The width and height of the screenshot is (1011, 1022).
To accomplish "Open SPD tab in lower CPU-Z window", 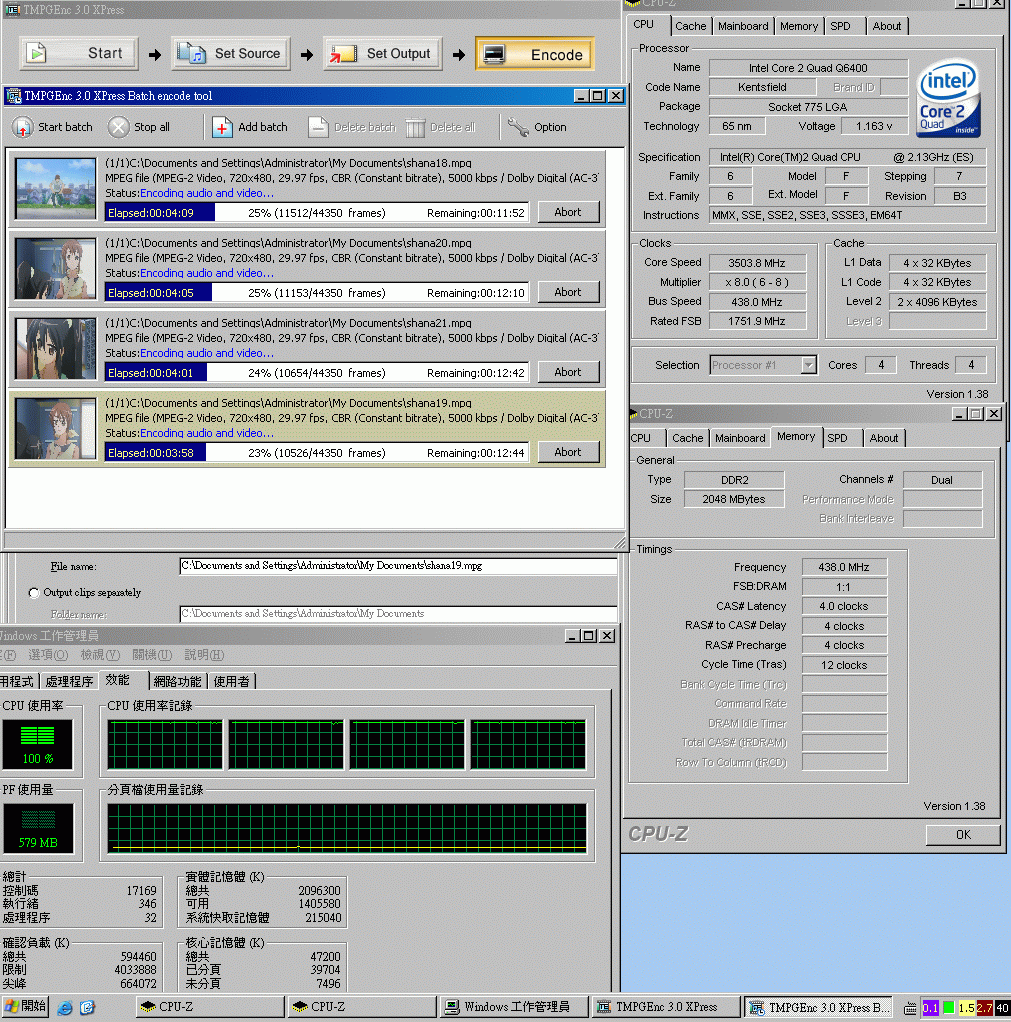I will tap(838, 438).
